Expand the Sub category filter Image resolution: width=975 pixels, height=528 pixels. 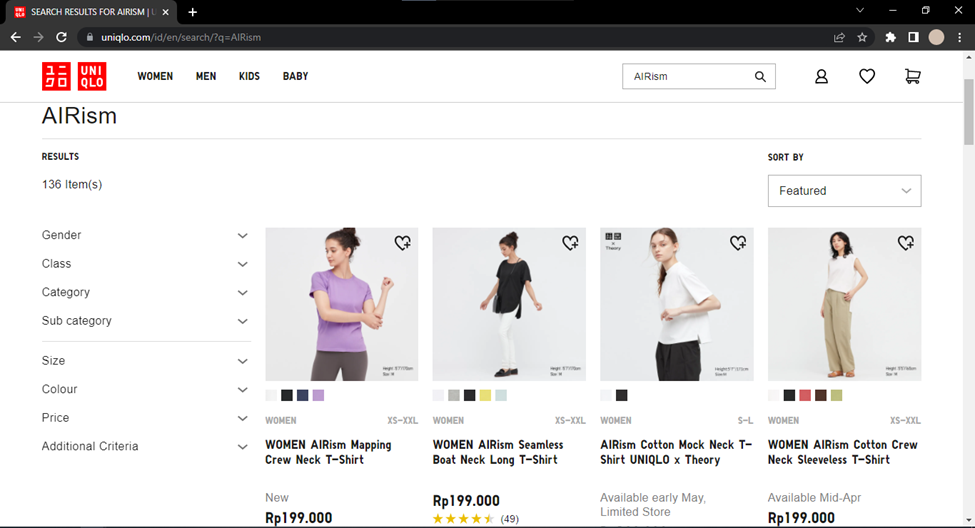click(x=145, y=321)
